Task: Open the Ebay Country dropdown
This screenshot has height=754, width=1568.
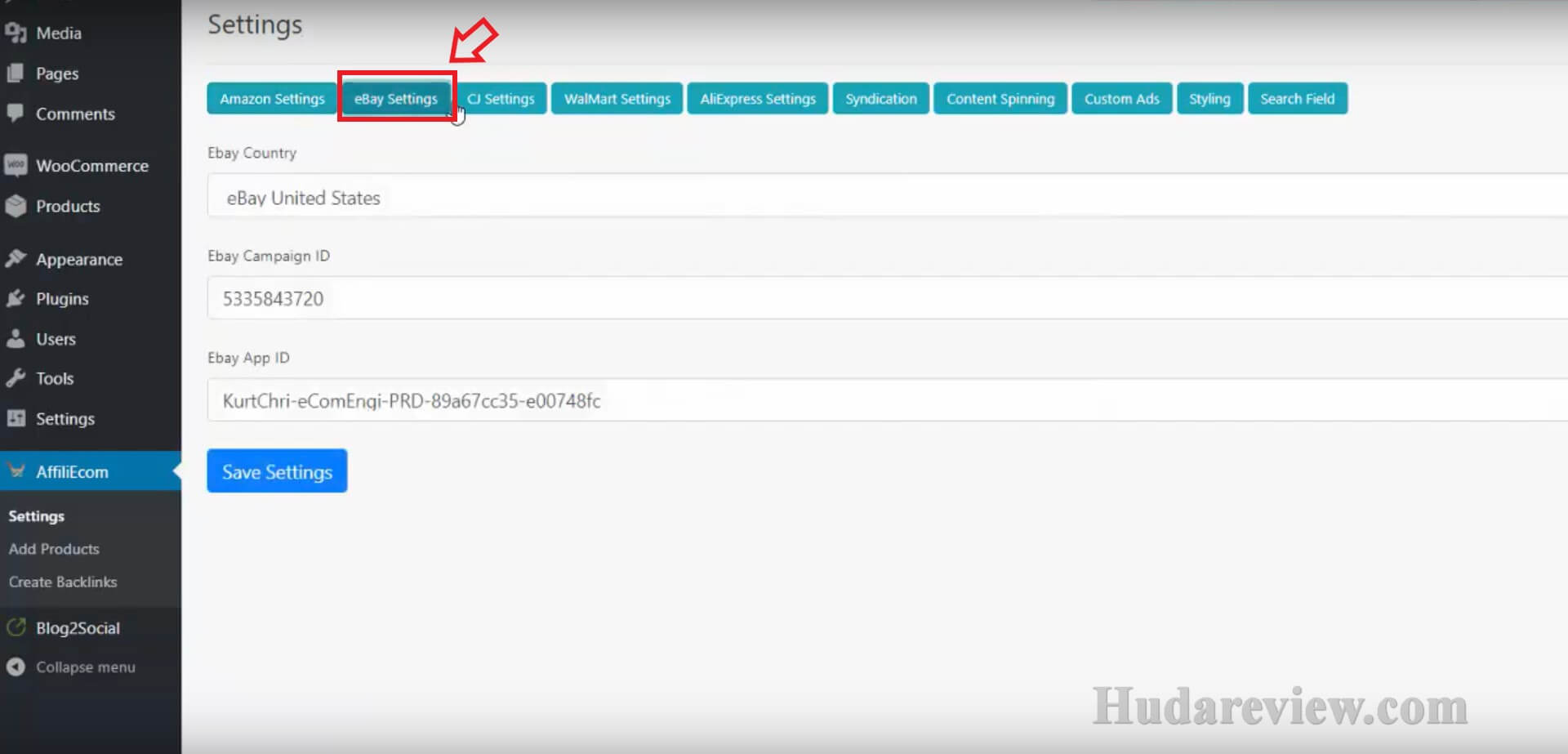Action: [886, 198]
